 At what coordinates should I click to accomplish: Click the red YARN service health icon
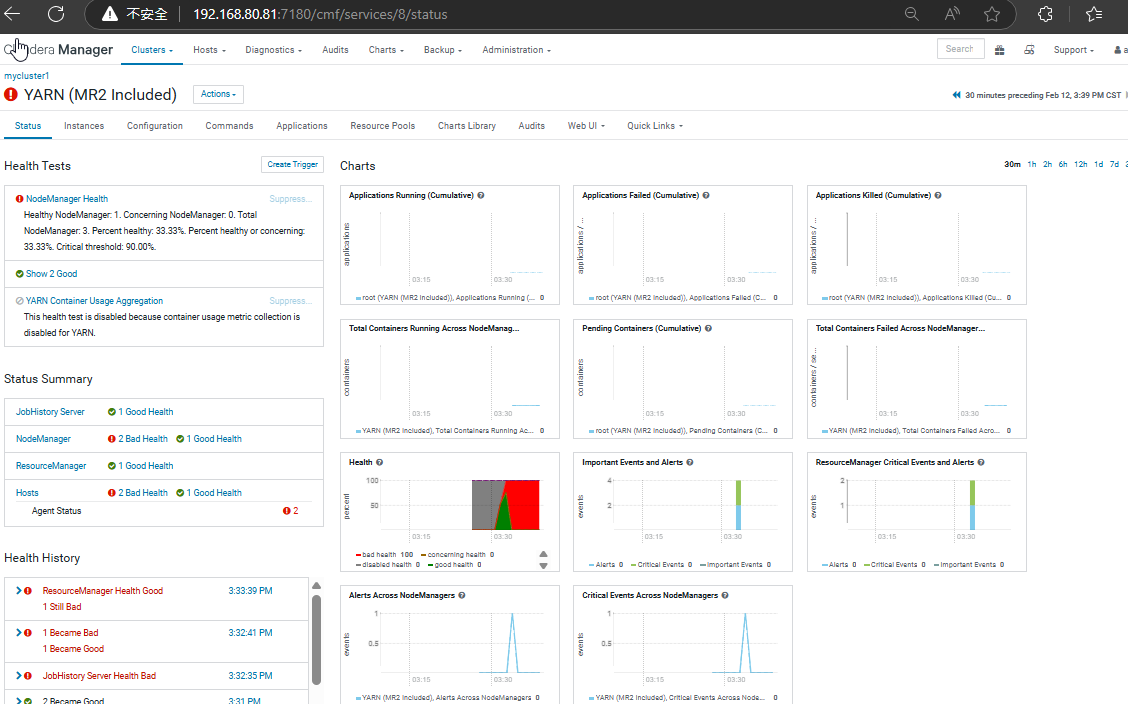[x=11, y=94]
